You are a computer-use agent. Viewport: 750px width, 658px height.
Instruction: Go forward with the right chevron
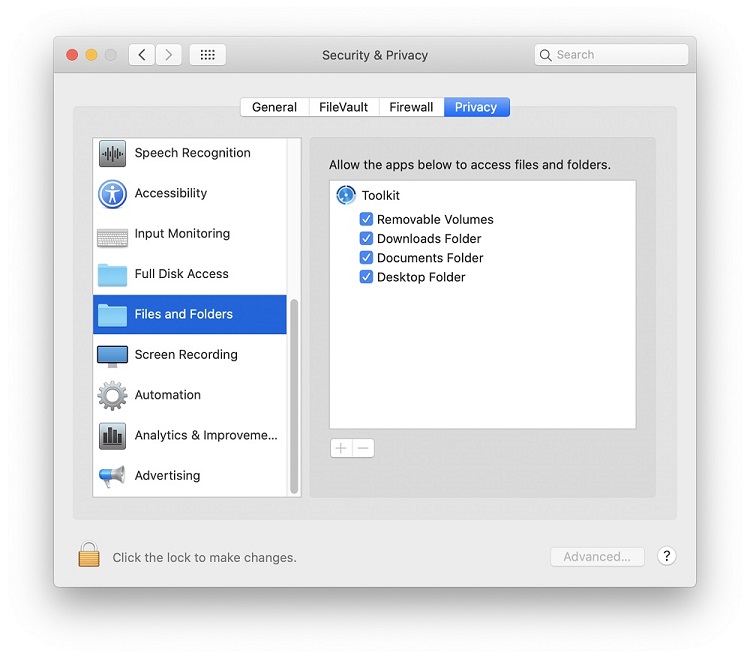(168, 55)
